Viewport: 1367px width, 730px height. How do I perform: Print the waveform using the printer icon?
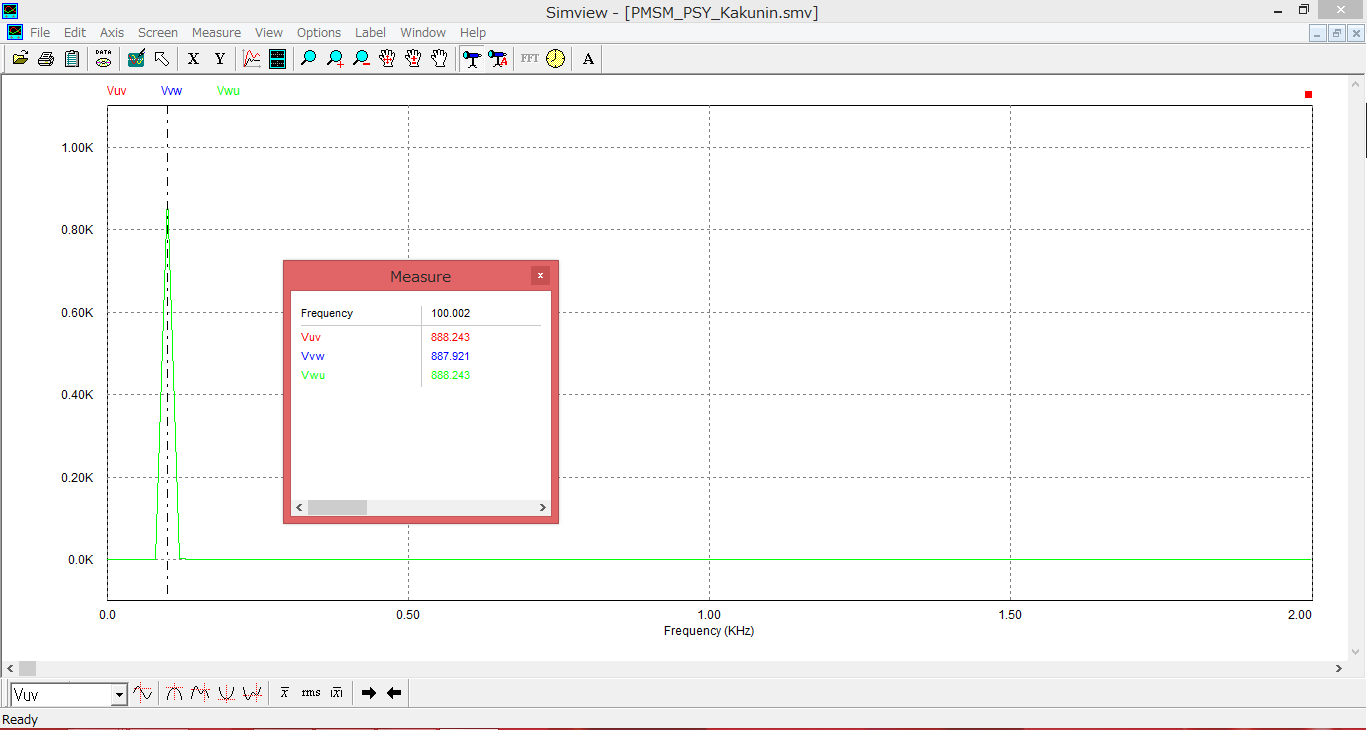[x=45, y=59]
